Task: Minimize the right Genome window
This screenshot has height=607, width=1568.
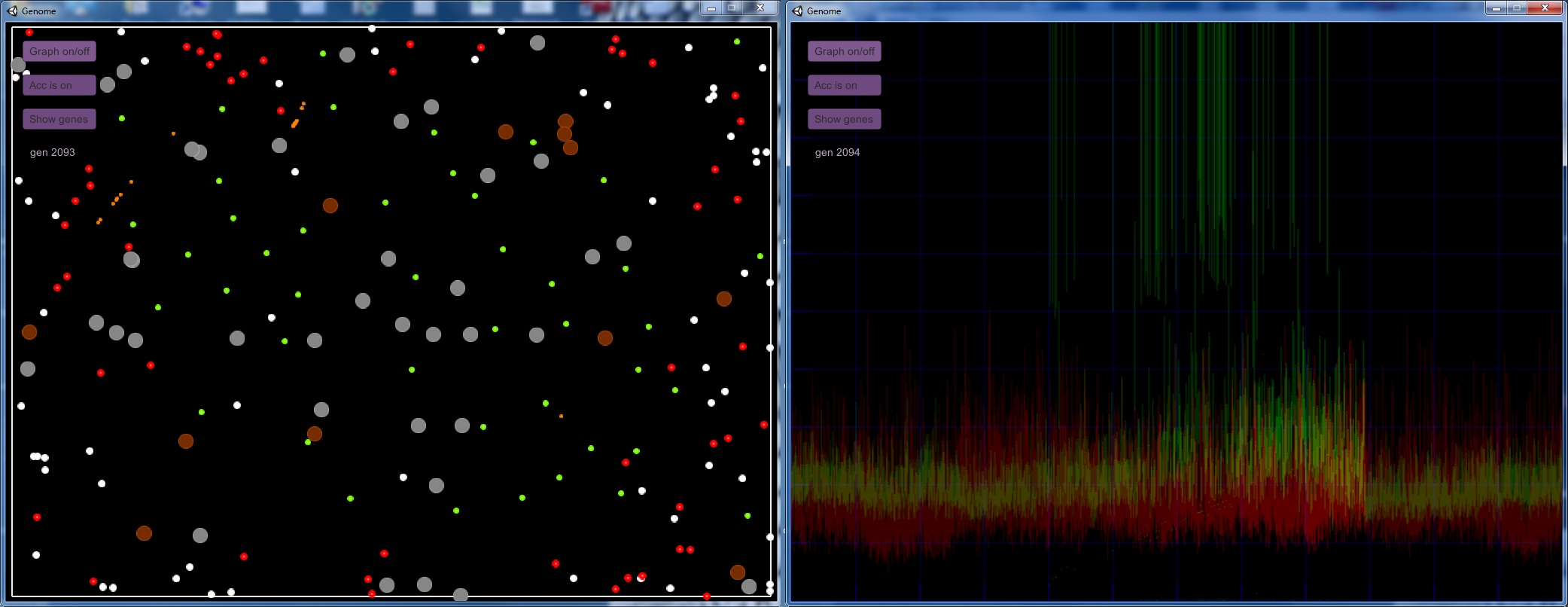Action: (1496, 8)
